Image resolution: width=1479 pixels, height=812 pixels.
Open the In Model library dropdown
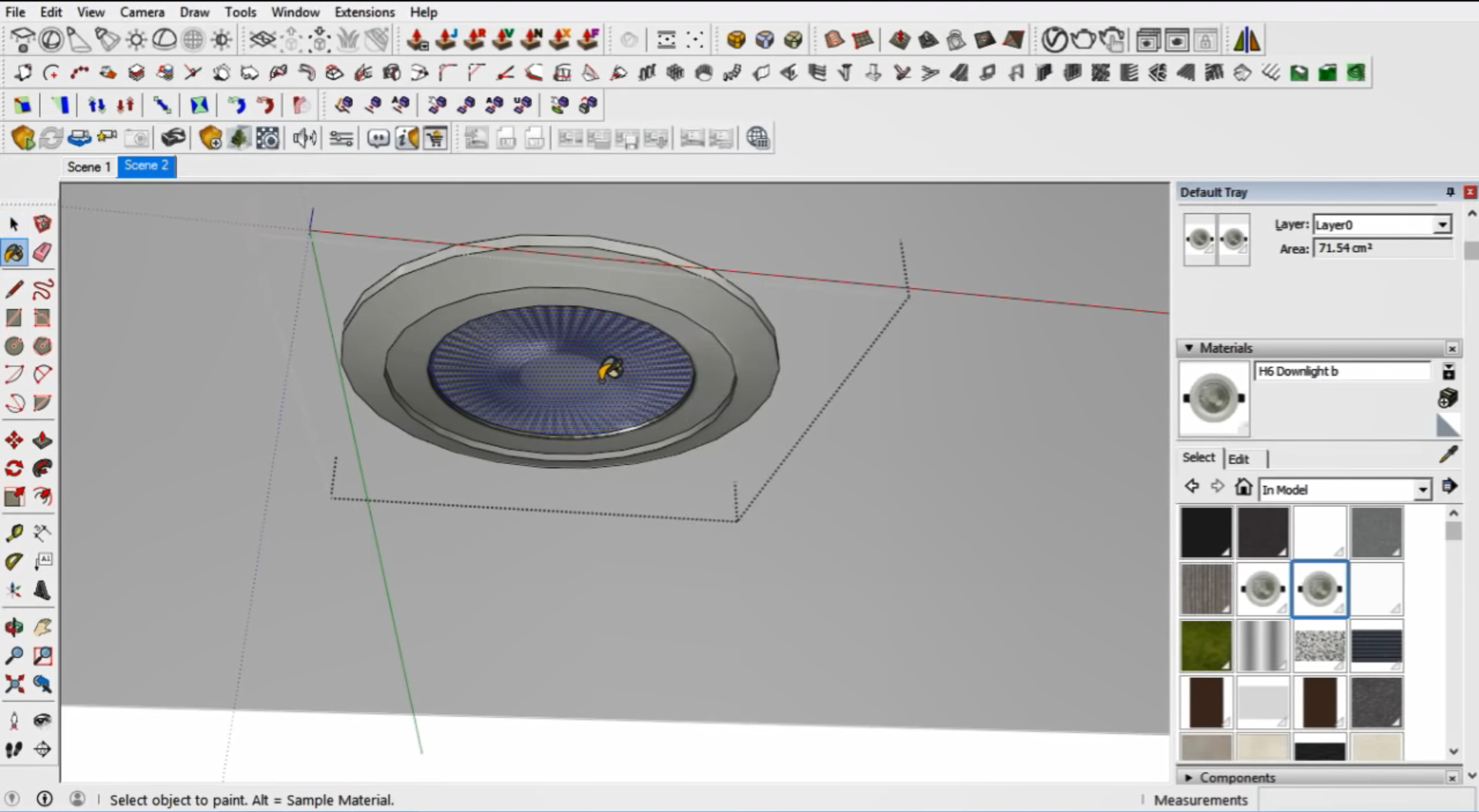1423,490
